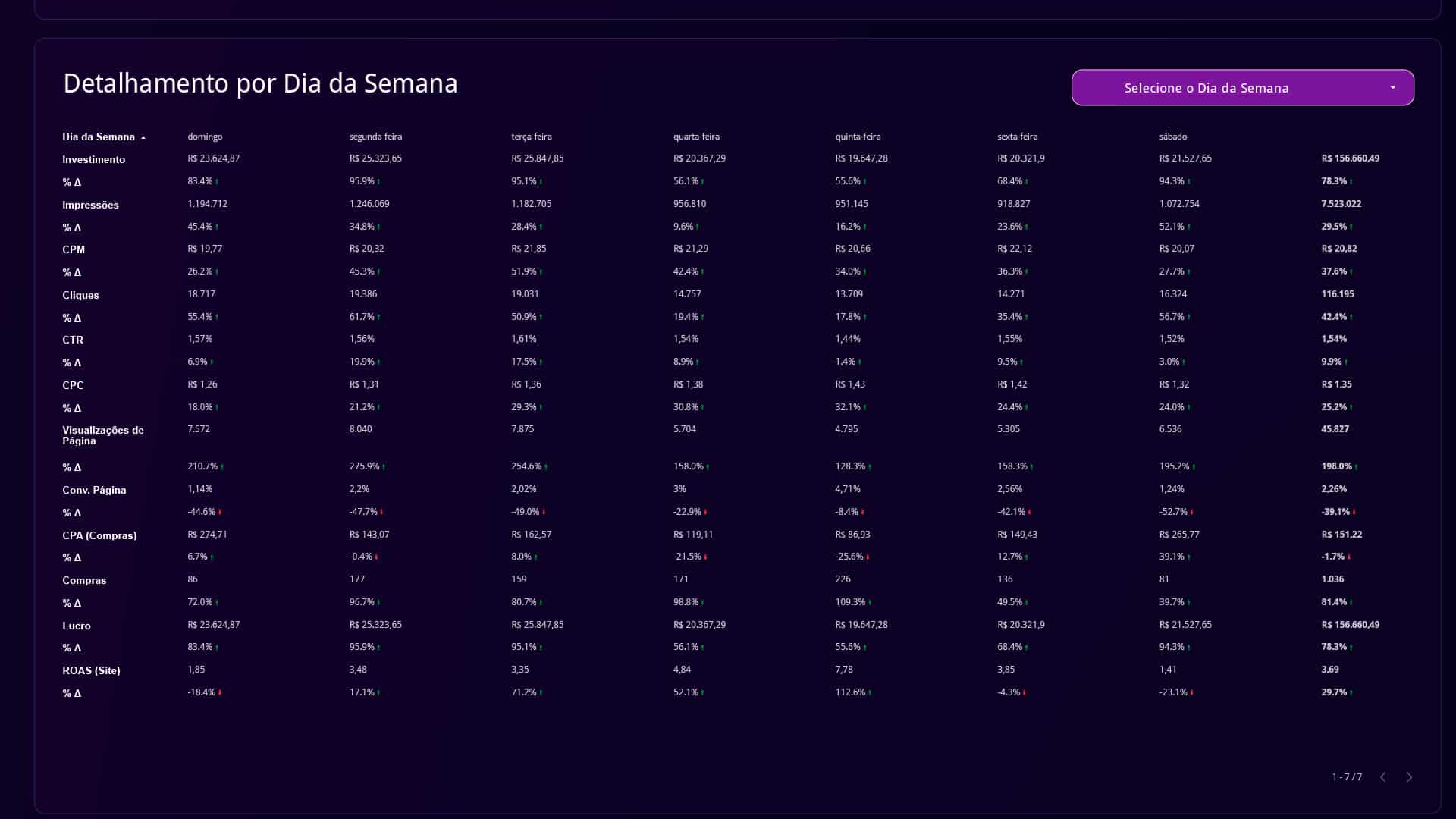Click the CPA (Compras) row label

(x=99, y=535)
